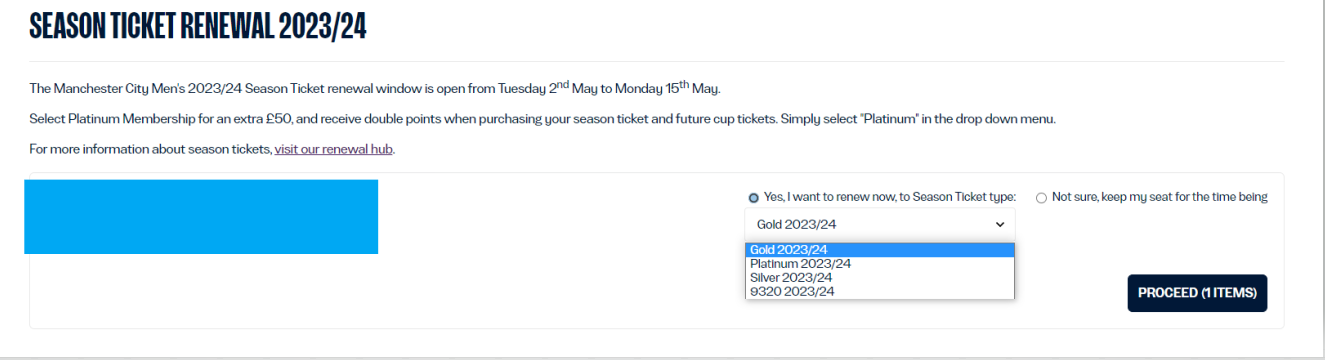1325x360 pixels.
Task: Open the "visit our renewal hub" link
Action: [334, 149]
